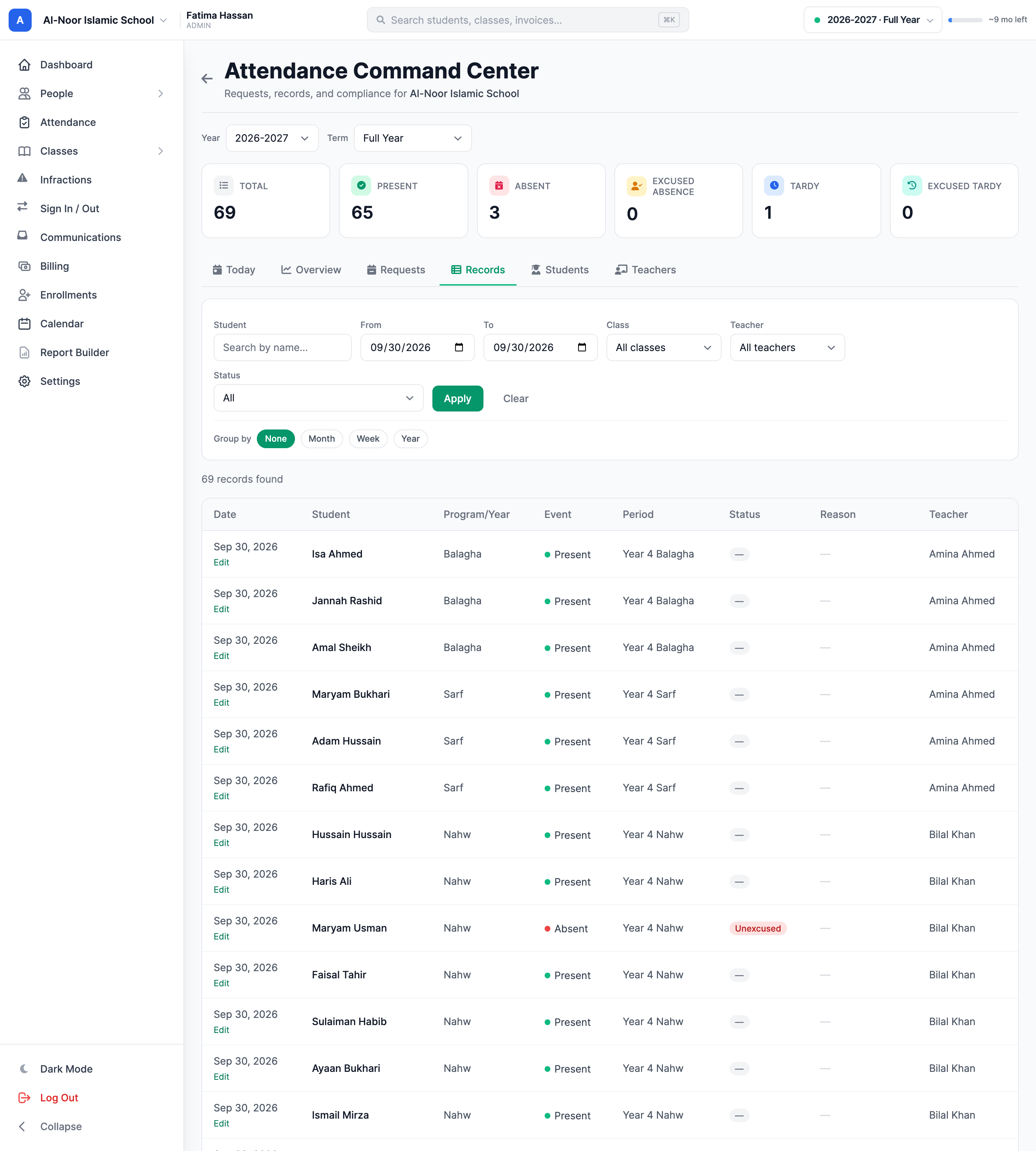Screen dimensions: 1036x1151
Task: Click the Search by name student field
Action: point(282,348)
